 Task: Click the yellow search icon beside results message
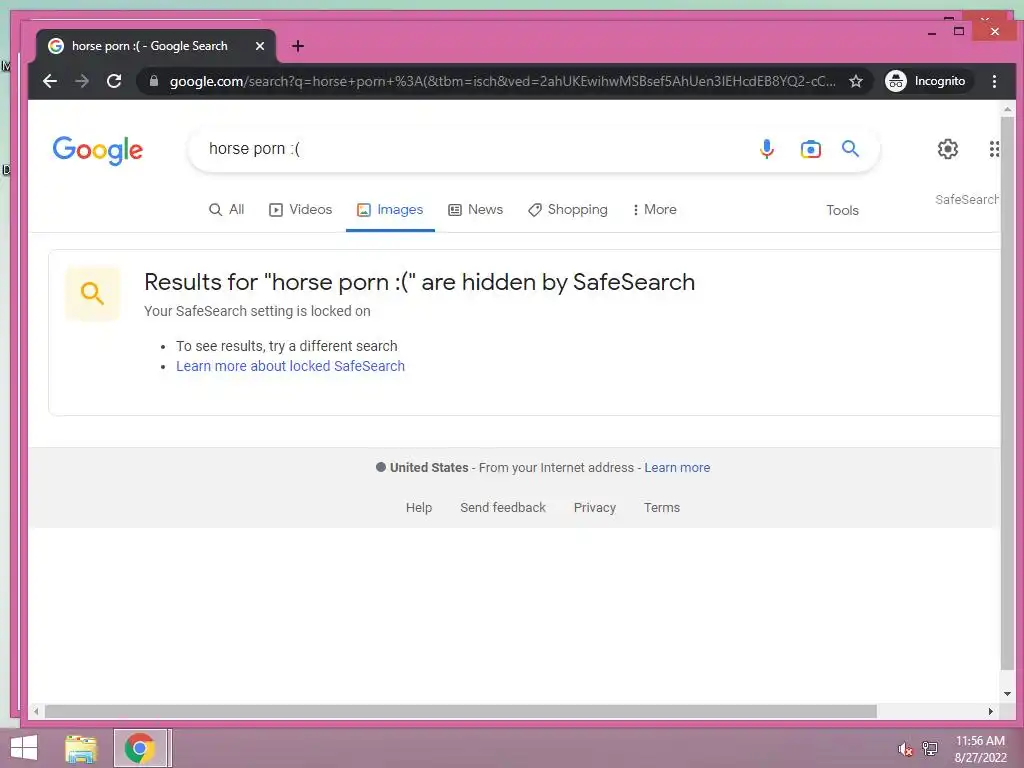[x=93, y=293]
